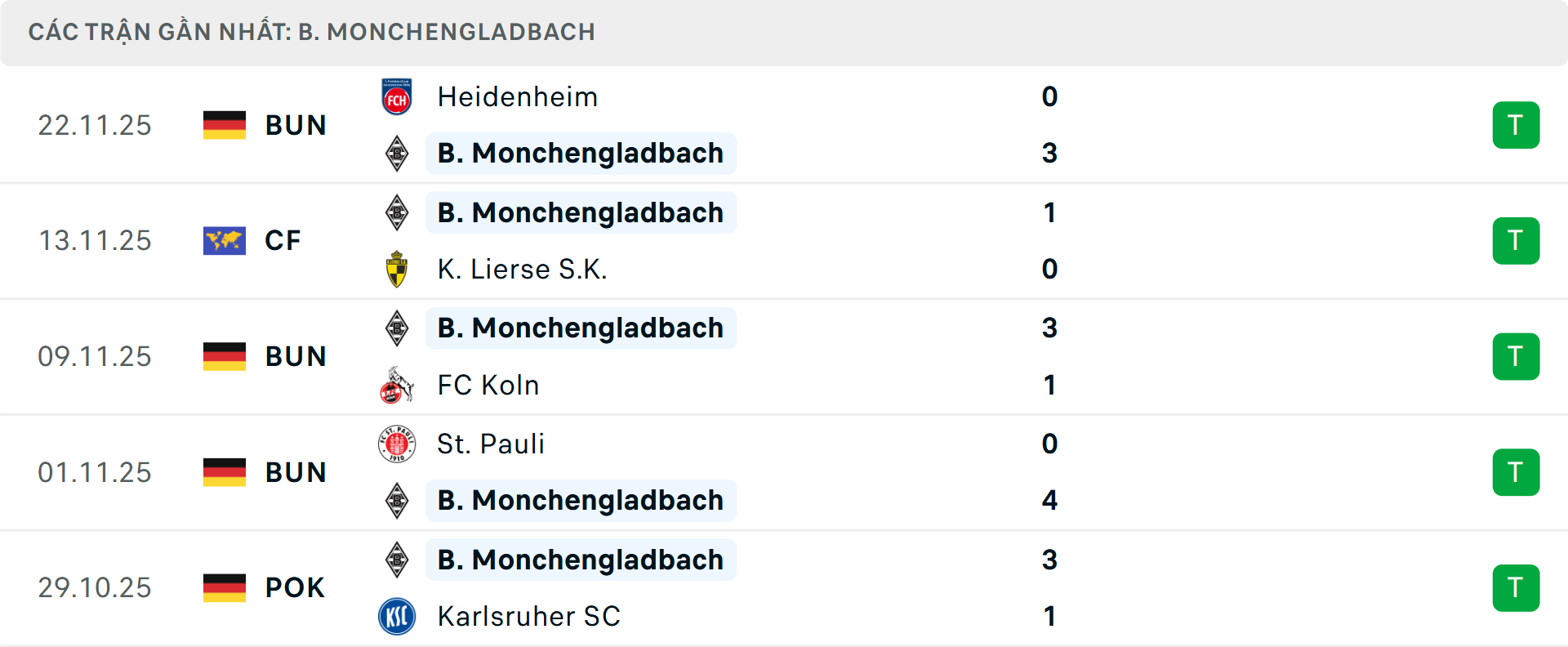Screen dimensions: 1568x647
Task: Select the B. Monchengladbach logo next to Heidenheim match
Action: (x=397, y=153)
